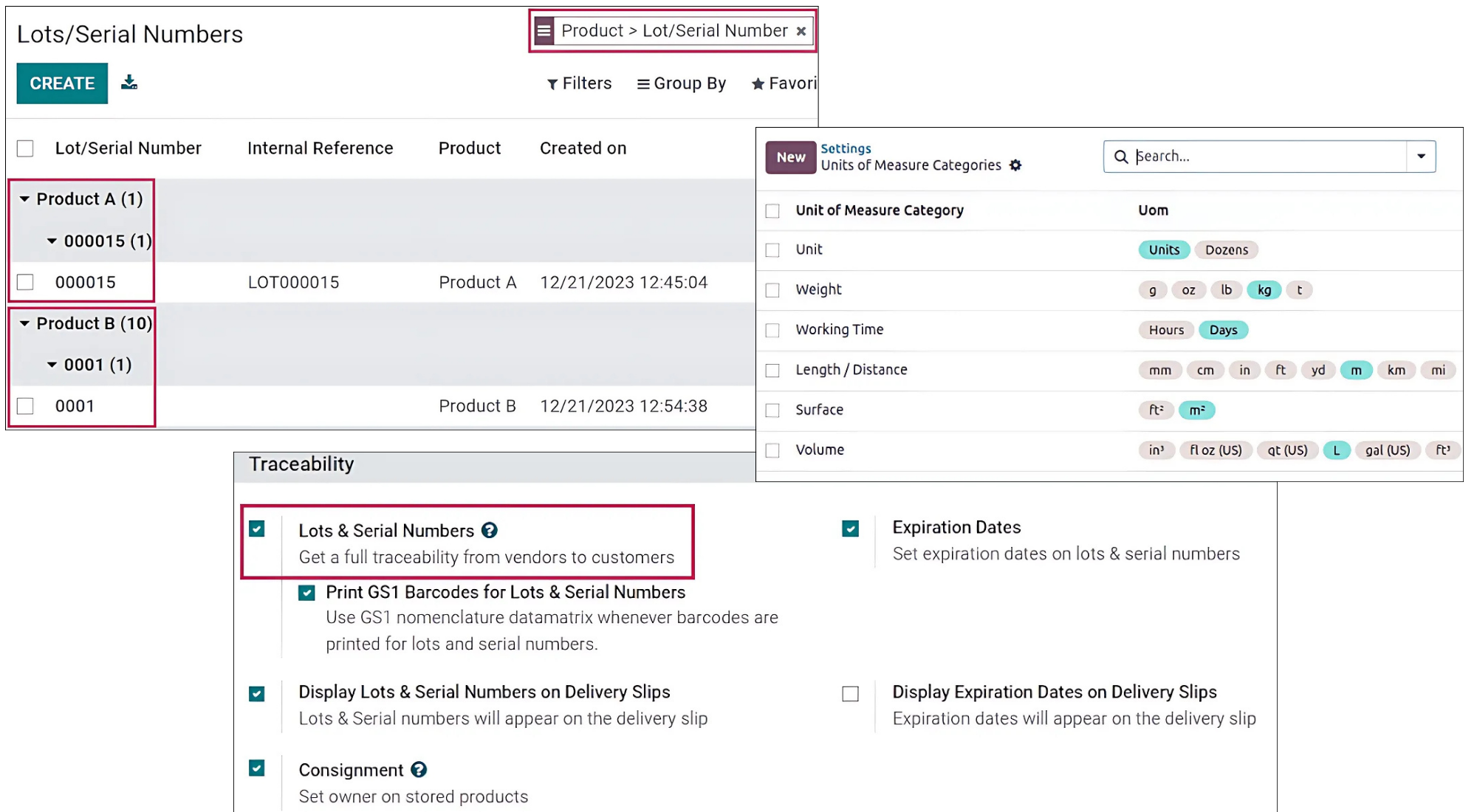Open the Filters funnel menu
Viewport: 1477px width, 812px height.
(x=579, y=83)
